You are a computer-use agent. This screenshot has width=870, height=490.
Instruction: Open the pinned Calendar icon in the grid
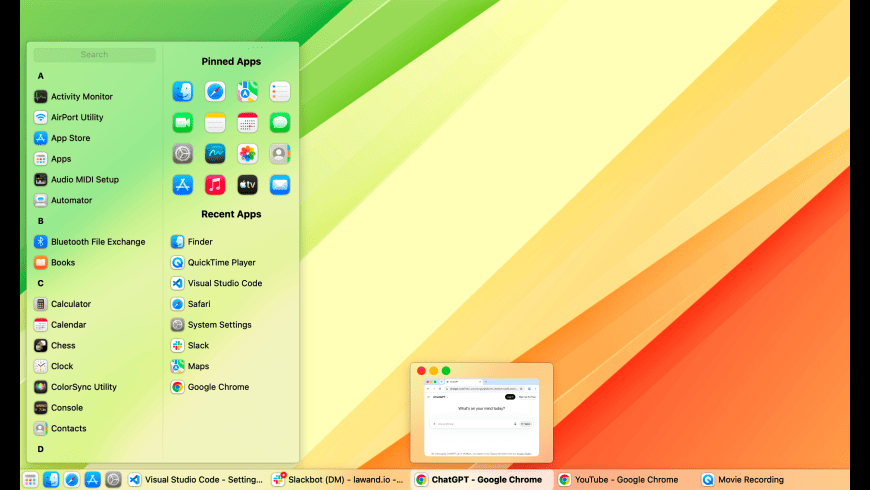(x=247, y=123)
